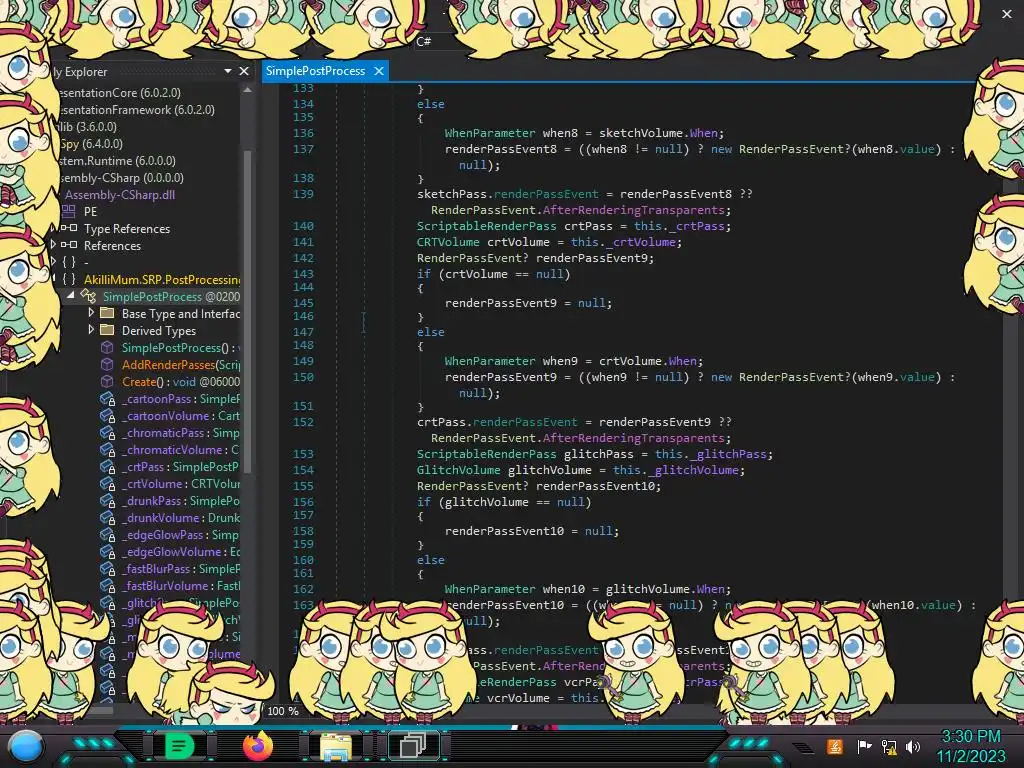
Task: Select the PresentationFramework (6.0.2.0) assembly
Action: [x=135, y=110]
